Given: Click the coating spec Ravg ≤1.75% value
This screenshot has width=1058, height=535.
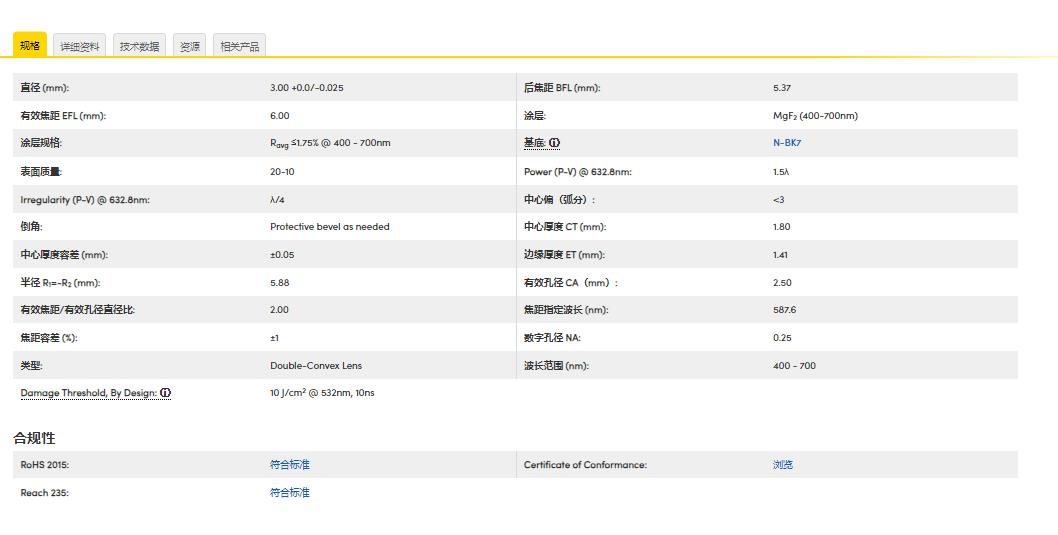Looking at the screenshot, I should pos(330,143).
